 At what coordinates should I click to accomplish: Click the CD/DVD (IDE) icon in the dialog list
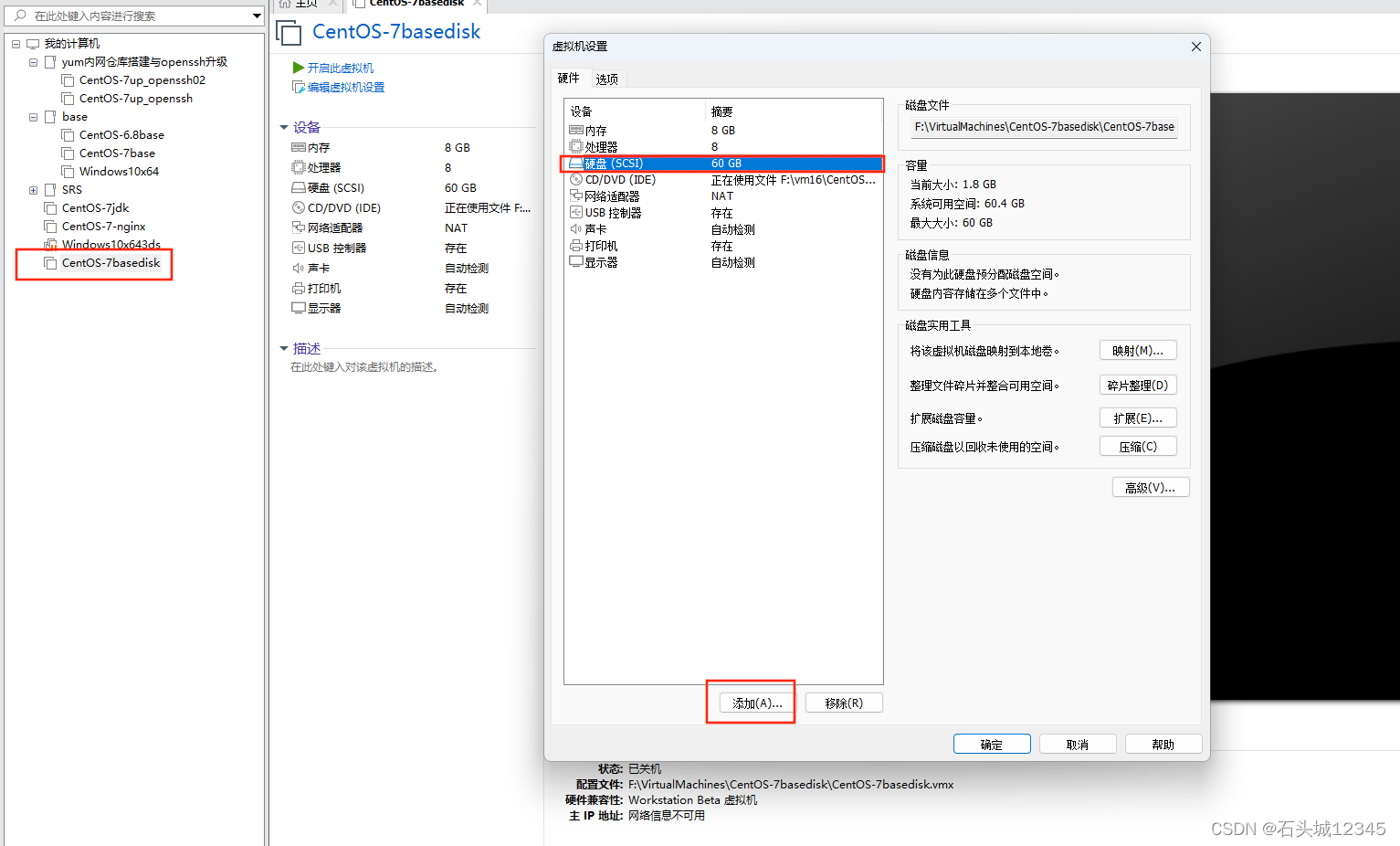point(575,179)
